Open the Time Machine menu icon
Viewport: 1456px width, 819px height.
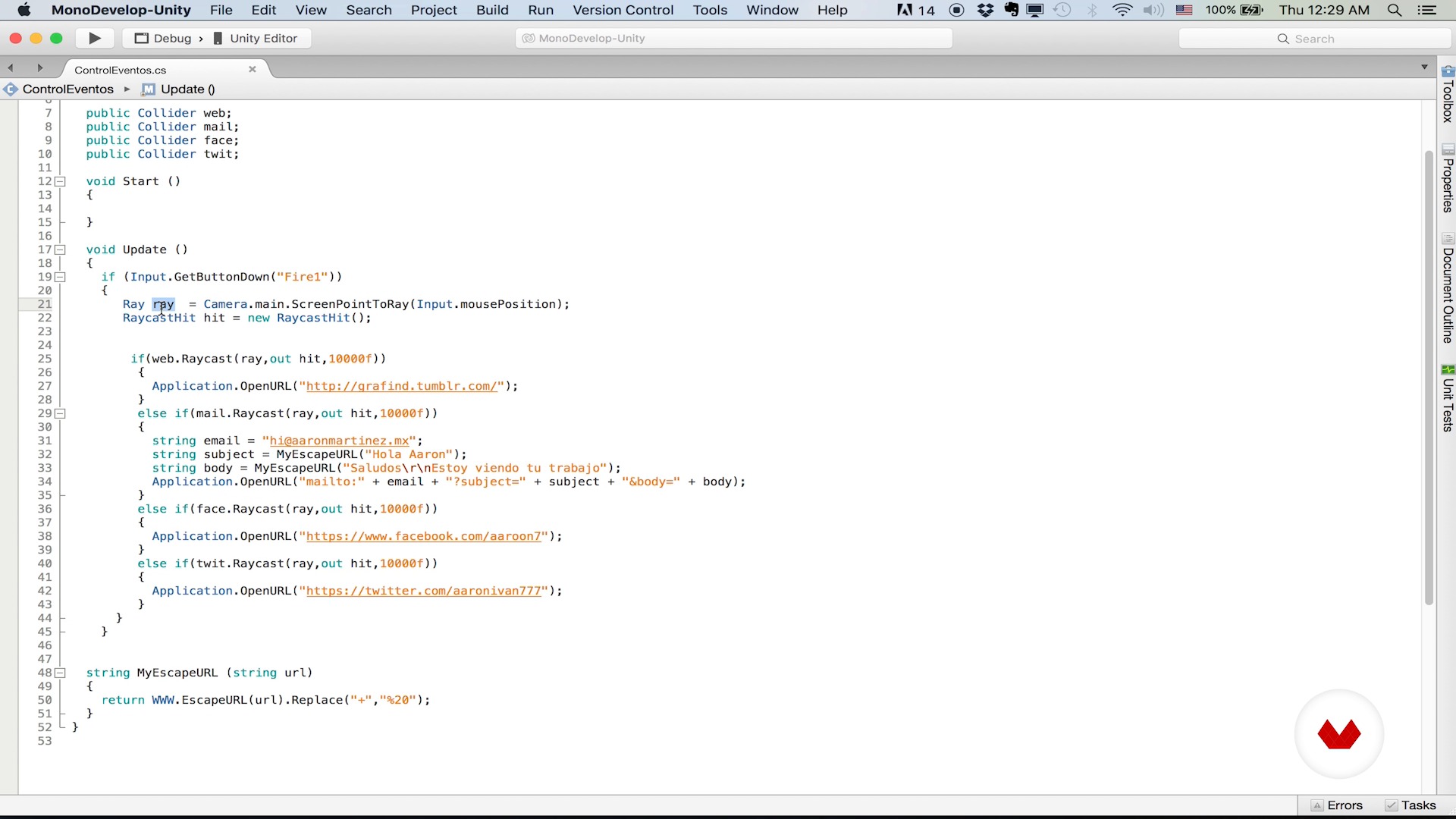(x=1063, y=10)
